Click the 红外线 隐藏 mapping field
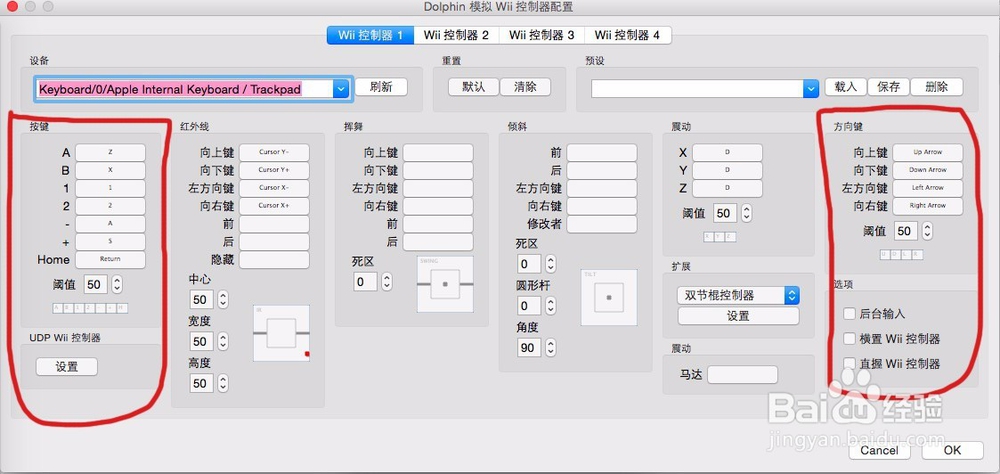The image size is (1000, 474). [274, 260]
